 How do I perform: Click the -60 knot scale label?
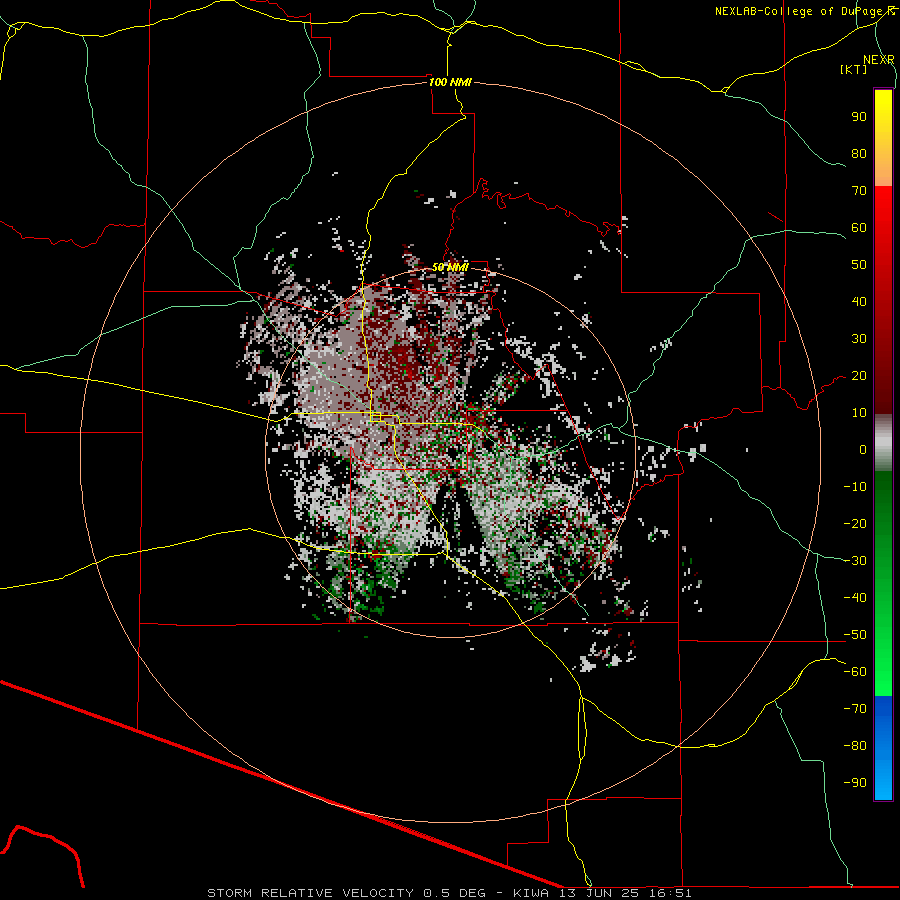pos(855,672)
